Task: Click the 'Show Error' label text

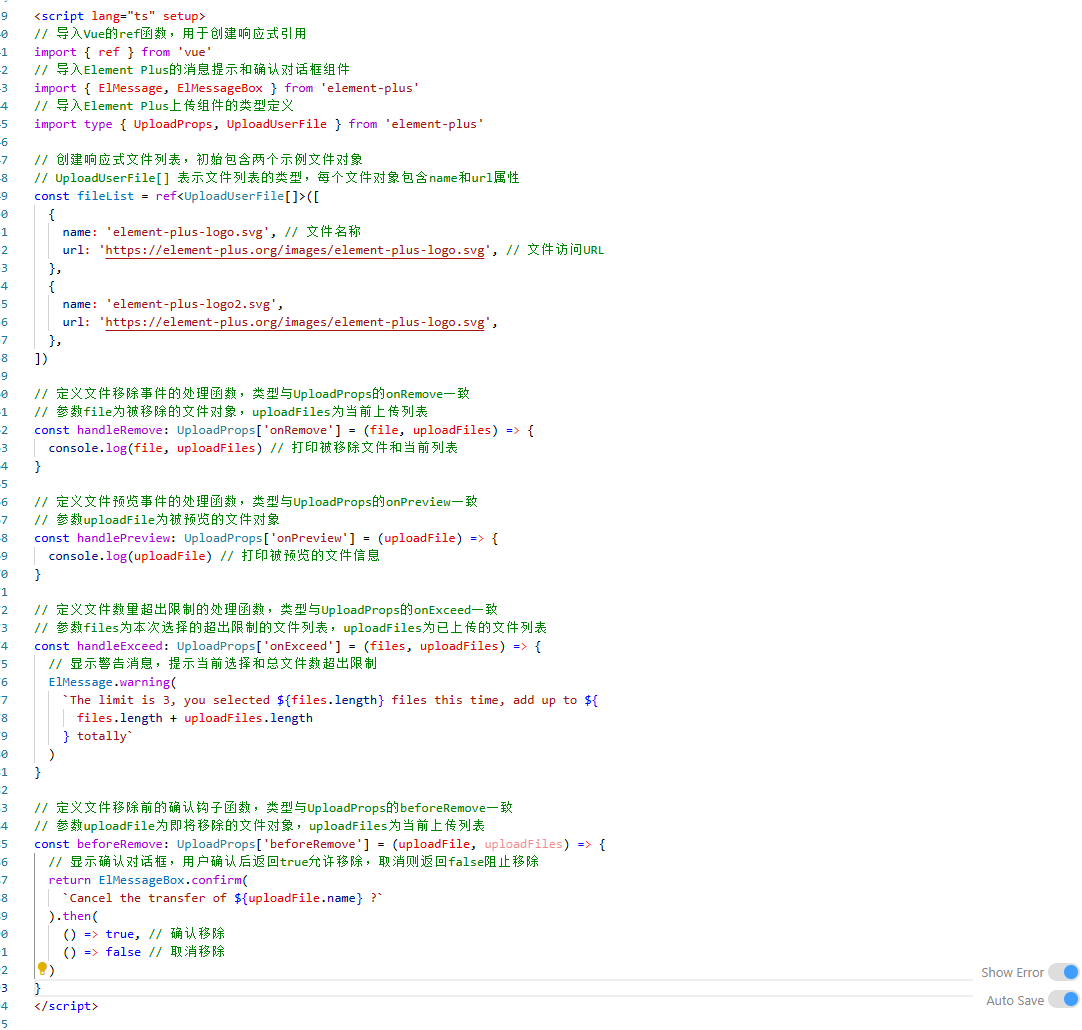Action: tap(1012, 973)
